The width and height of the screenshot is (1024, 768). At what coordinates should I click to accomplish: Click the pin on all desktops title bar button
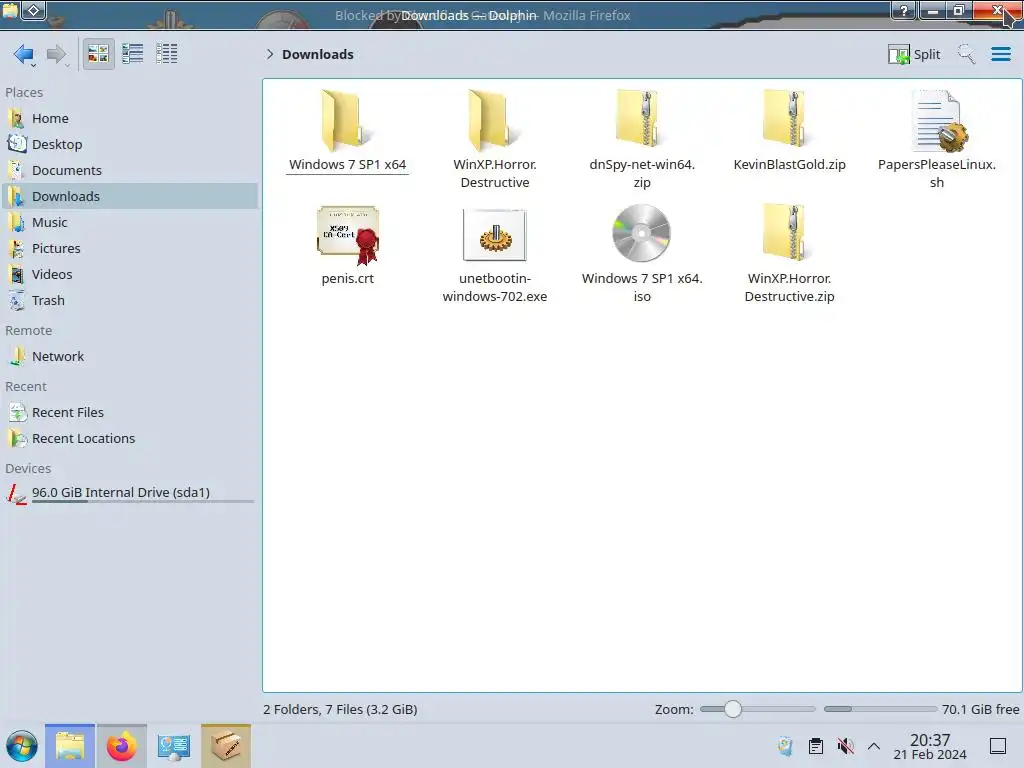click(34, 10)
